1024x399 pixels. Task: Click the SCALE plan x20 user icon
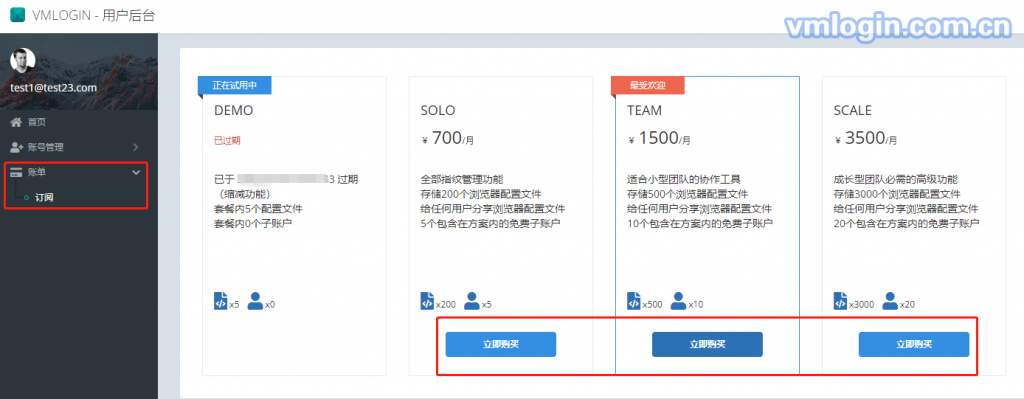click(x=890, y=301)
